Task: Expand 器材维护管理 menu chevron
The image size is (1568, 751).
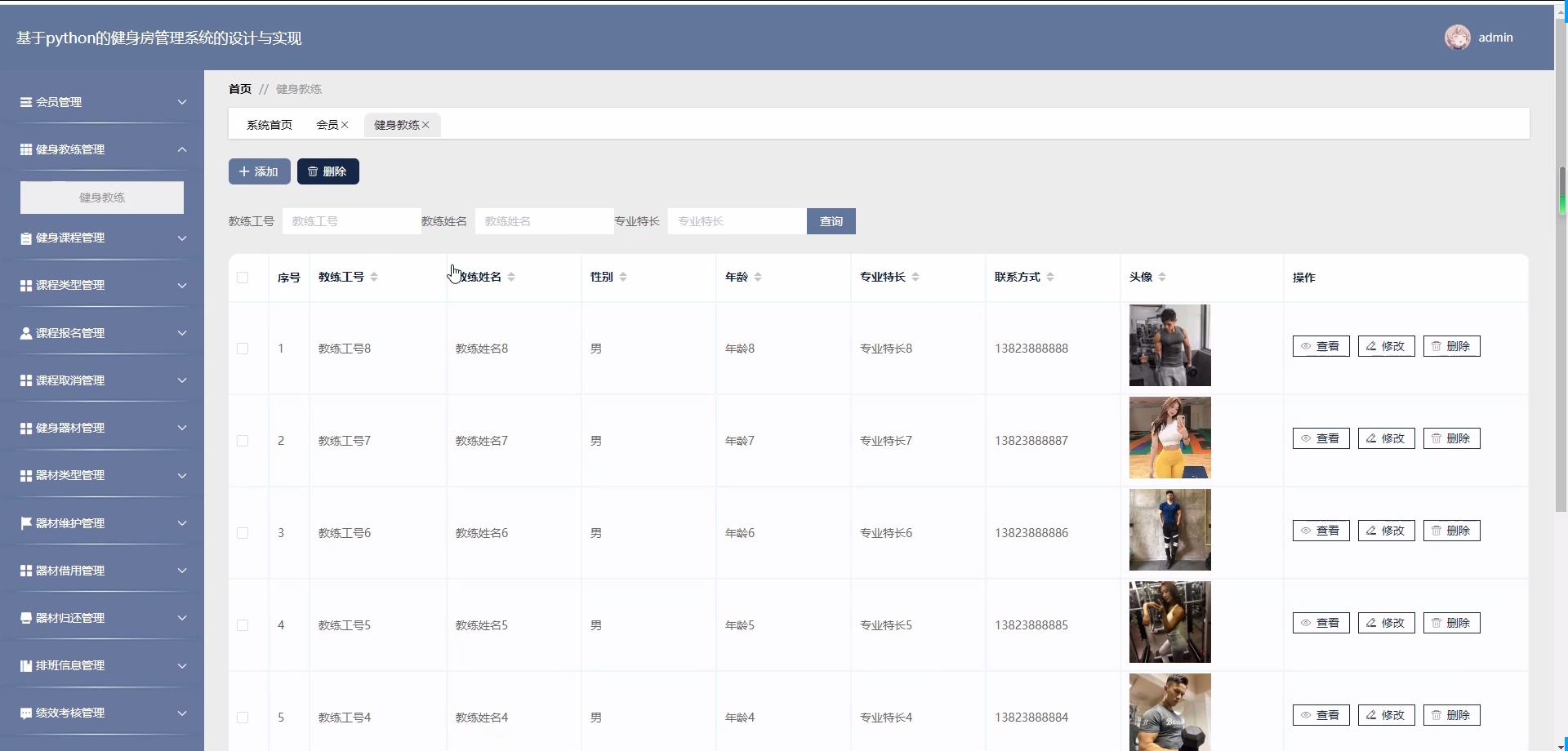Action: pyautogui.click(x=182, y=523)
